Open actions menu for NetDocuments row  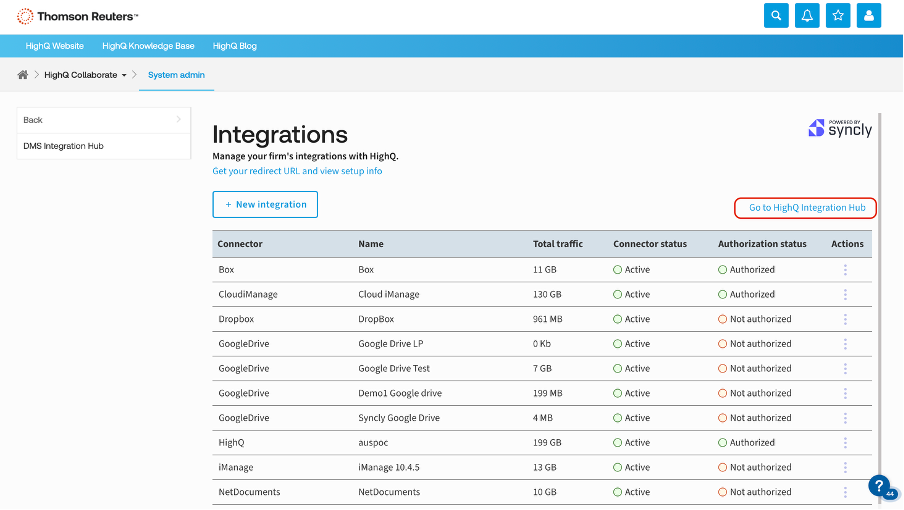pyautogui.click(x=845, y=493)
